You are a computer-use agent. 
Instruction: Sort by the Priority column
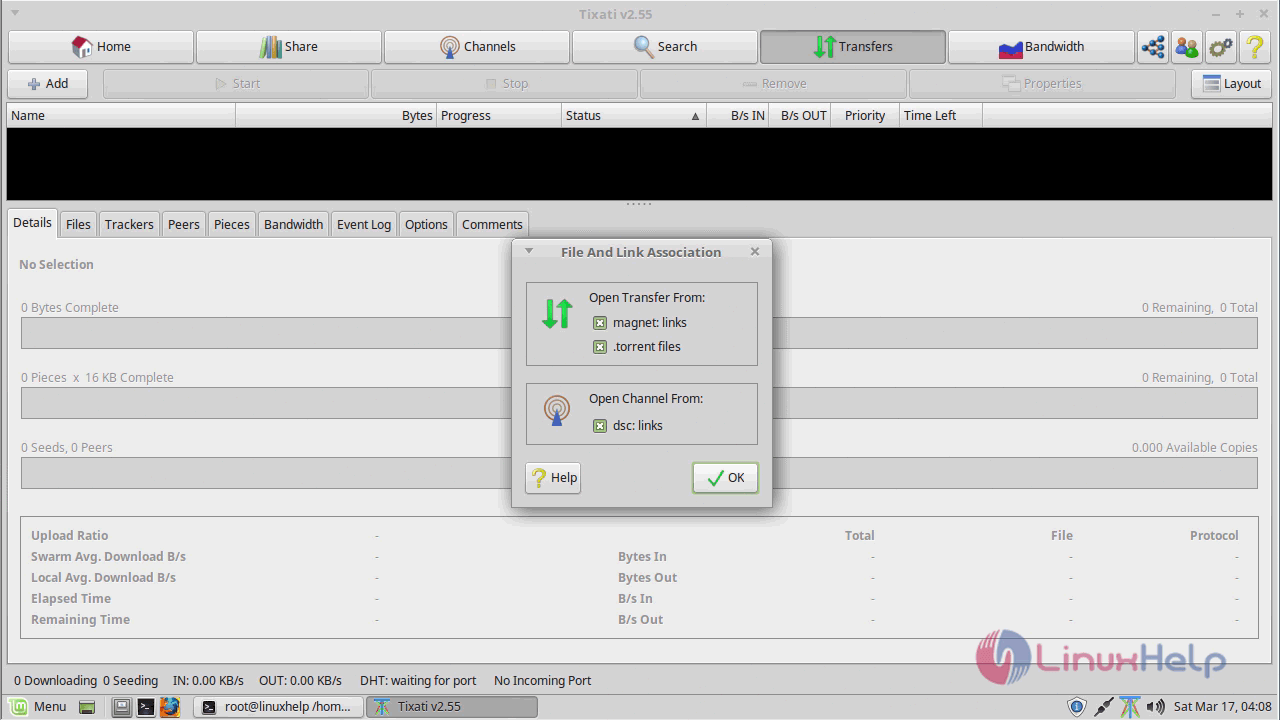[865, 116]
